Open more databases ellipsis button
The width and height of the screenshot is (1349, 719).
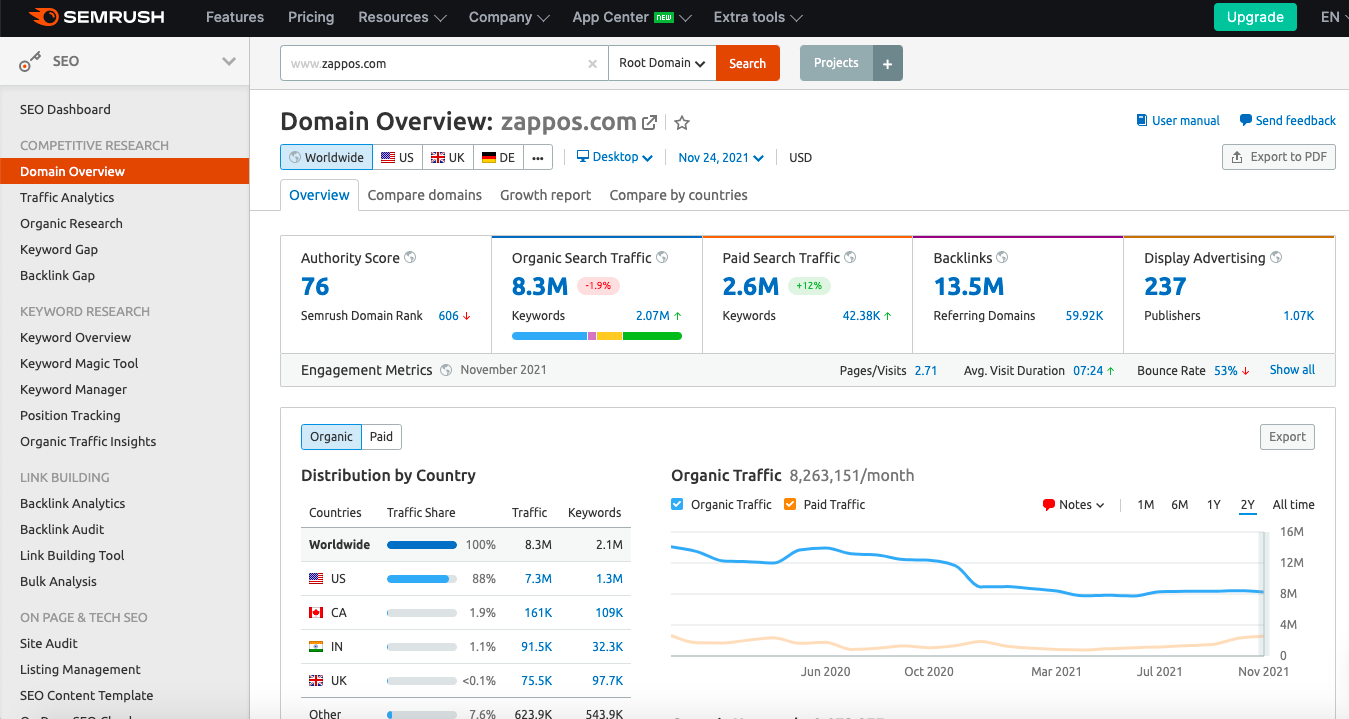pyautogui.click(x=538, y=157)
